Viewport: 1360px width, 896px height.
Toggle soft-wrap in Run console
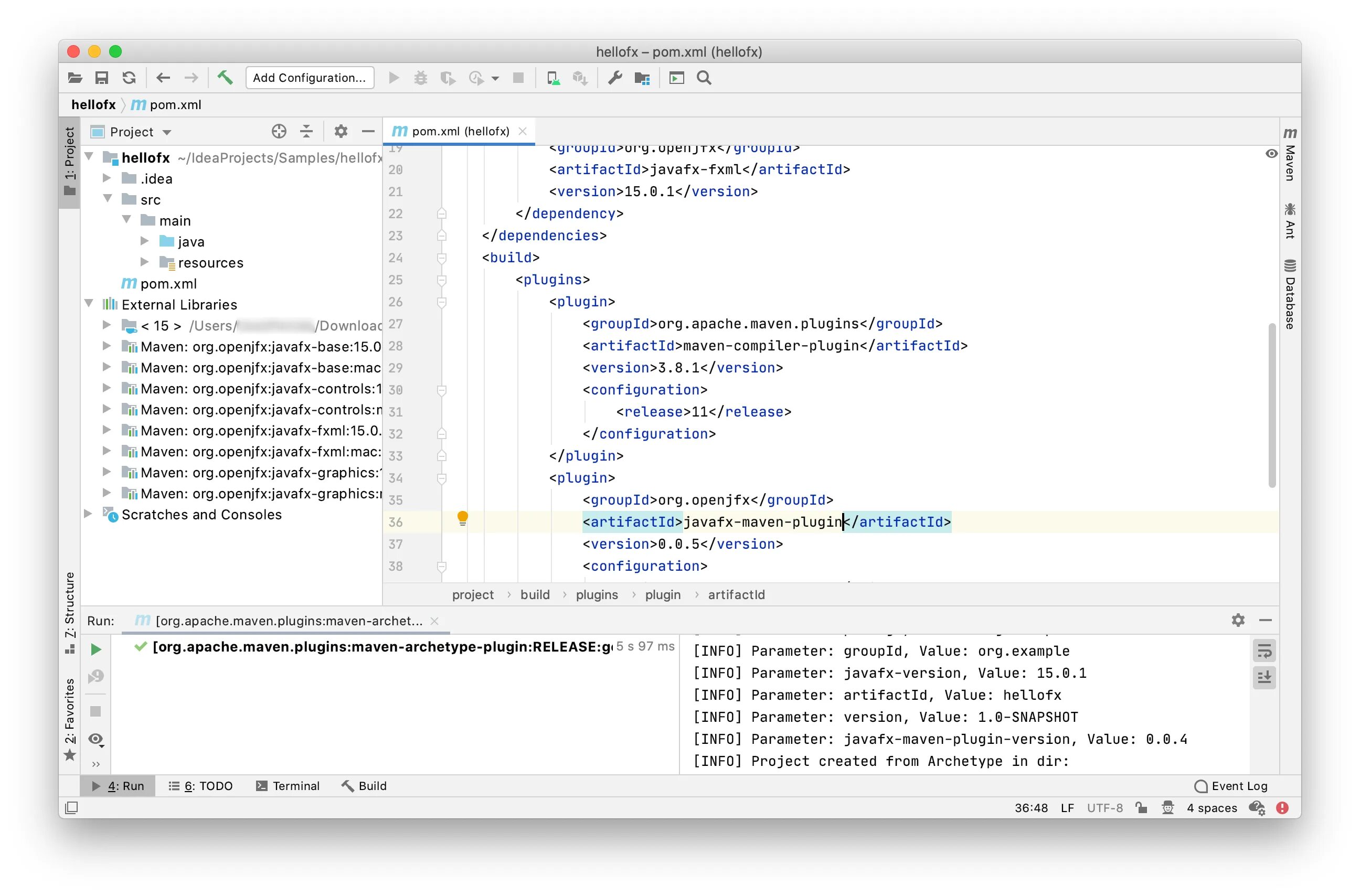point(1264,651)
